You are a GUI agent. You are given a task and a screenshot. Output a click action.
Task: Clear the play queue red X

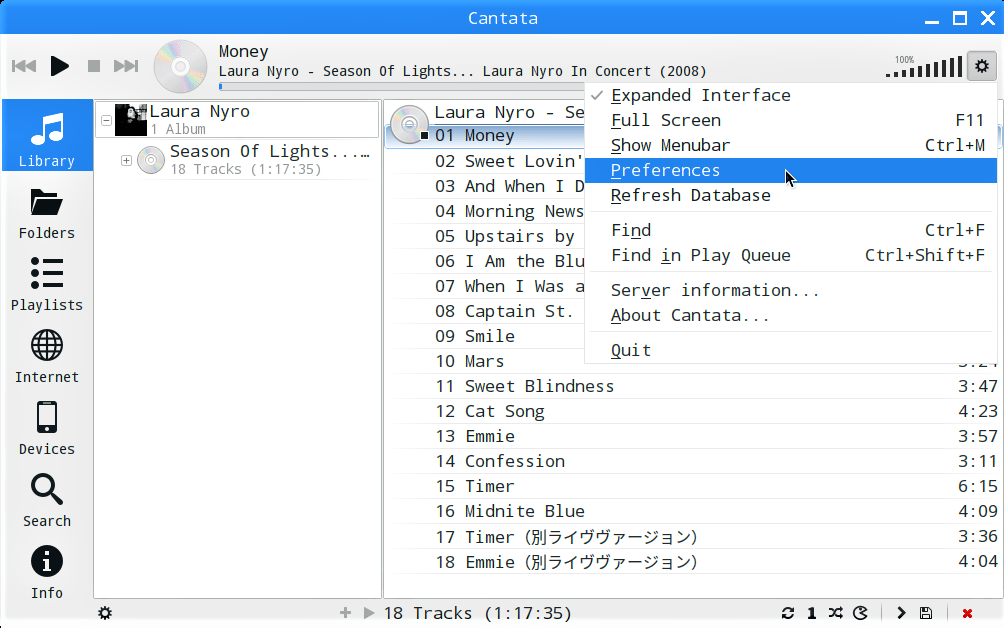967,613
